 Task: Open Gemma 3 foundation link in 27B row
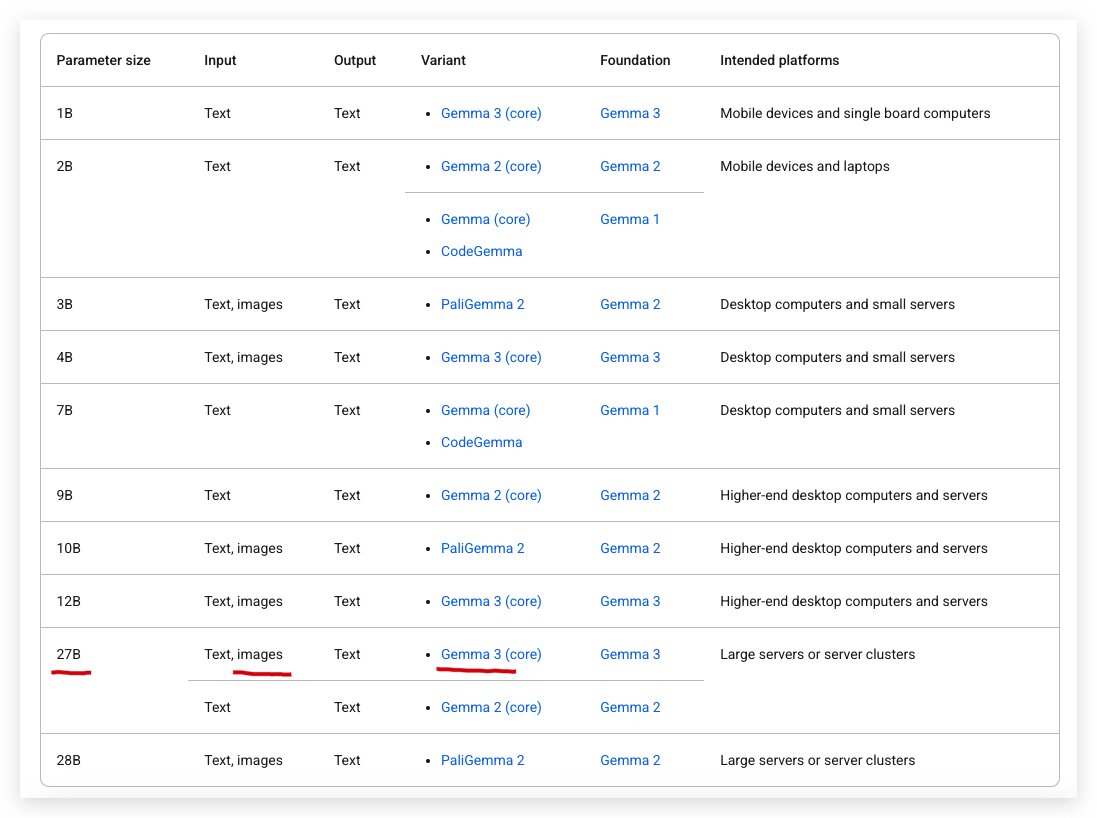click(x=630, y=655)
